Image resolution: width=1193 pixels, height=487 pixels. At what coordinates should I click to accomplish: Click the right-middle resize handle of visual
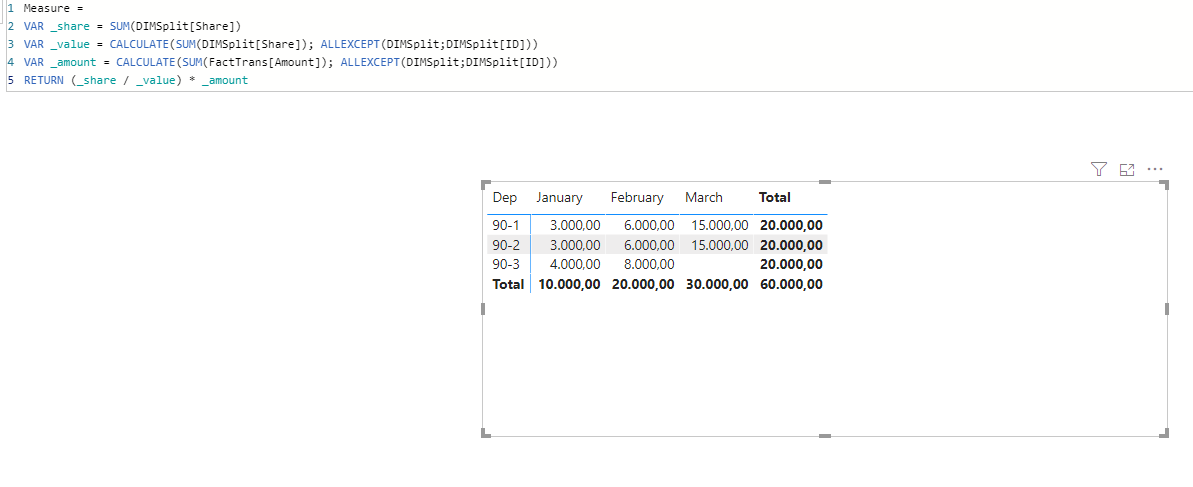[1167, 309]
